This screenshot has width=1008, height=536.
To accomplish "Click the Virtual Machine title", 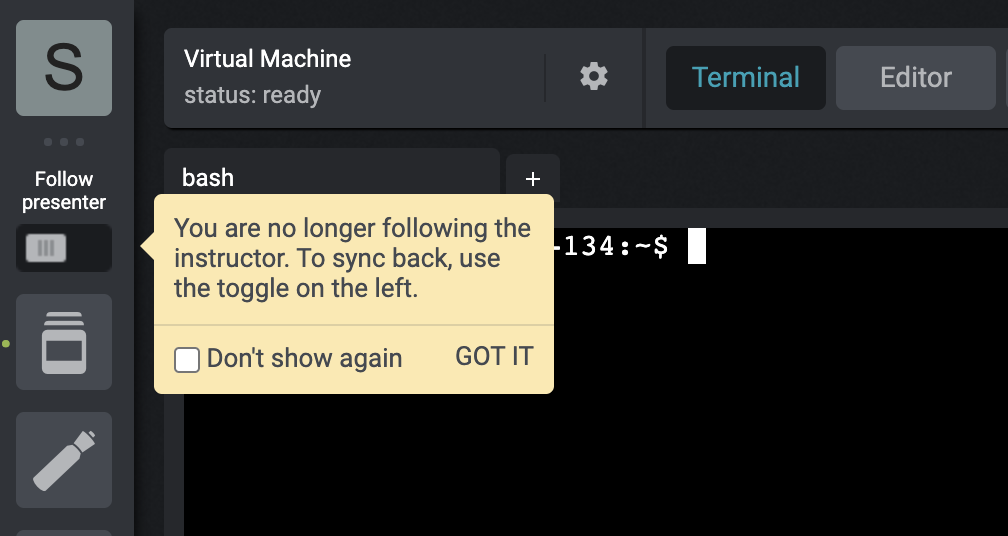I will (x=267, y=59).
